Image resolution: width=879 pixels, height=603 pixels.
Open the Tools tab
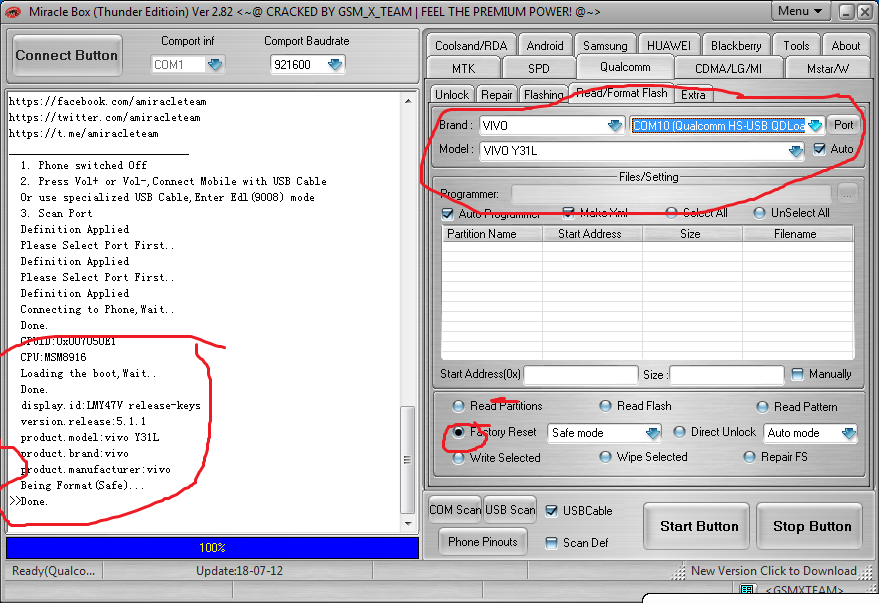coord(796,45)
